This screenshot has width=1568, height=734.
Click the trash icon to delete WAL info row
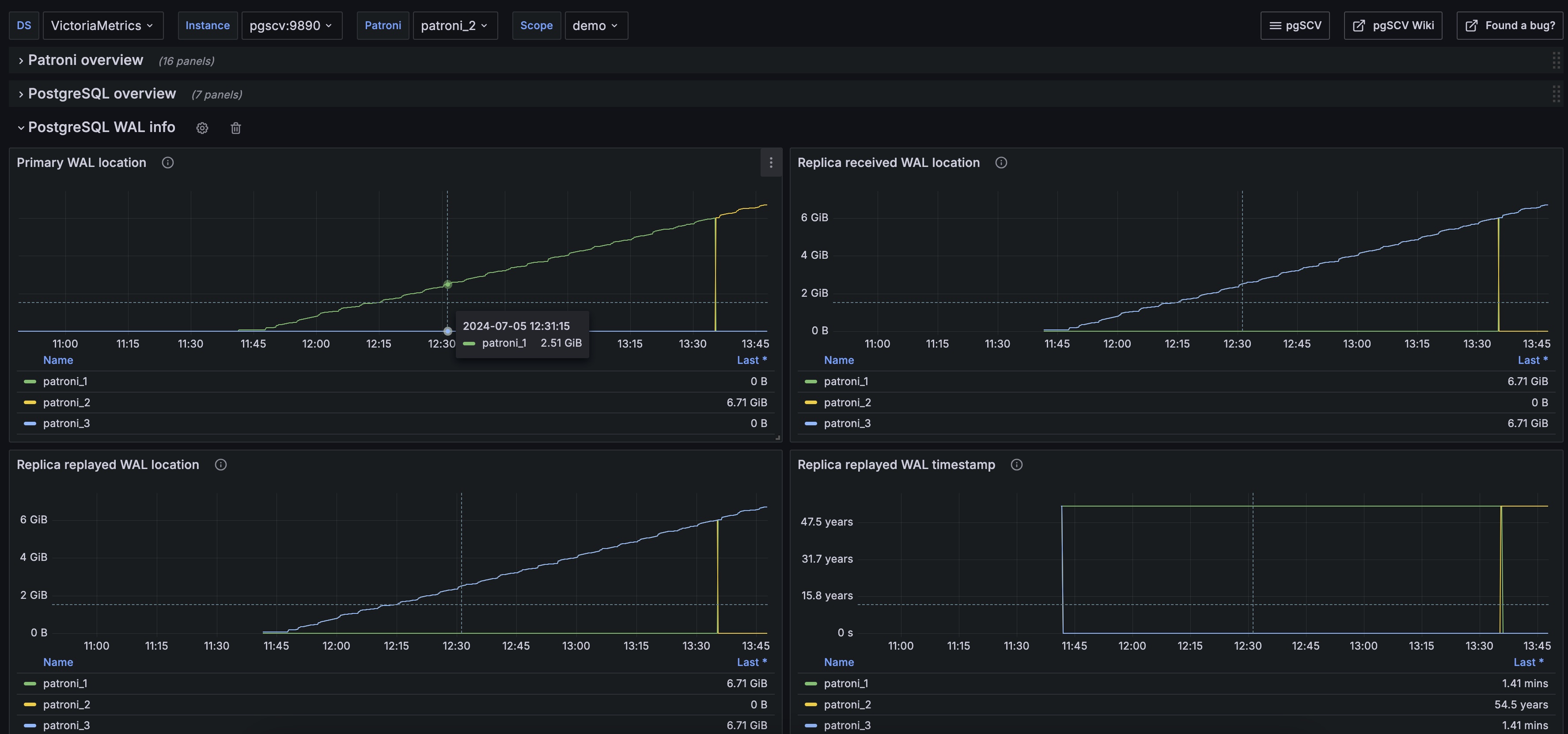tap(235, 128)
